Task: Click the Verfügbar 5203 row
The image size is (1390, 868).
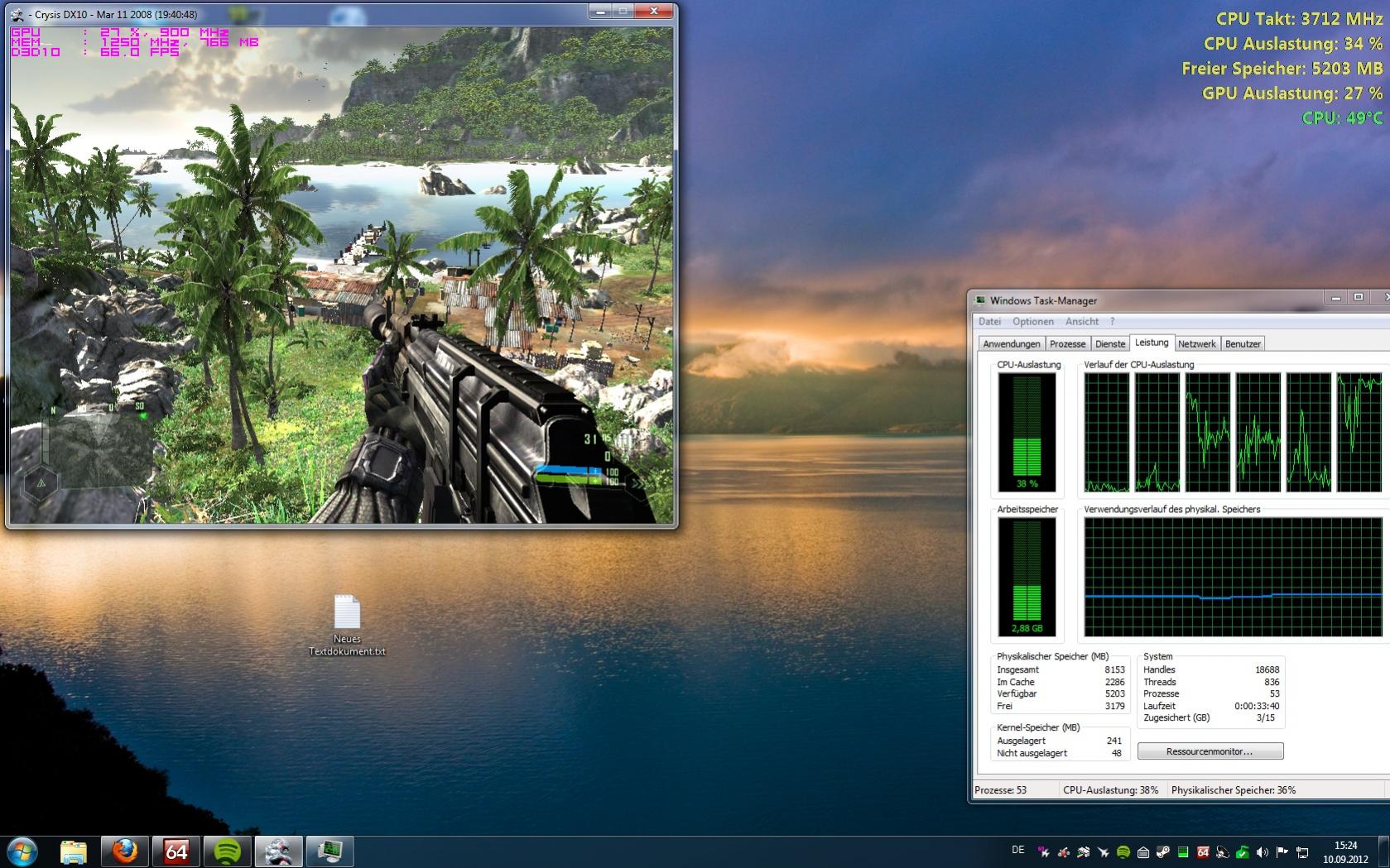Action: coord(1061,693)
